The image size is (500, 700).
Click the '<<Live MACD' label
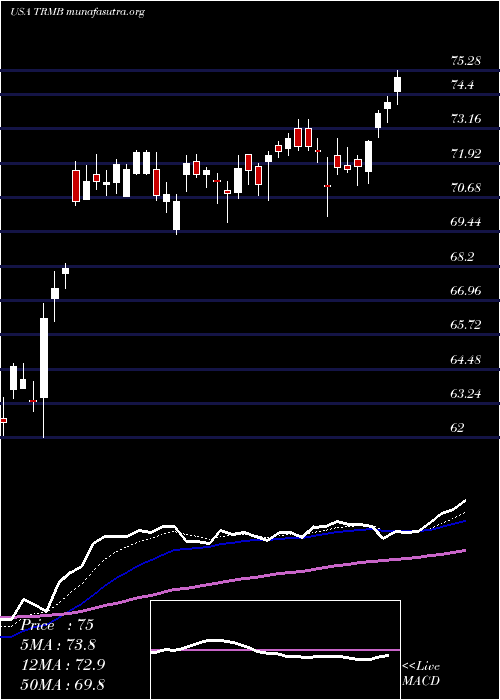pyautogui.click(x=421, y=674)
